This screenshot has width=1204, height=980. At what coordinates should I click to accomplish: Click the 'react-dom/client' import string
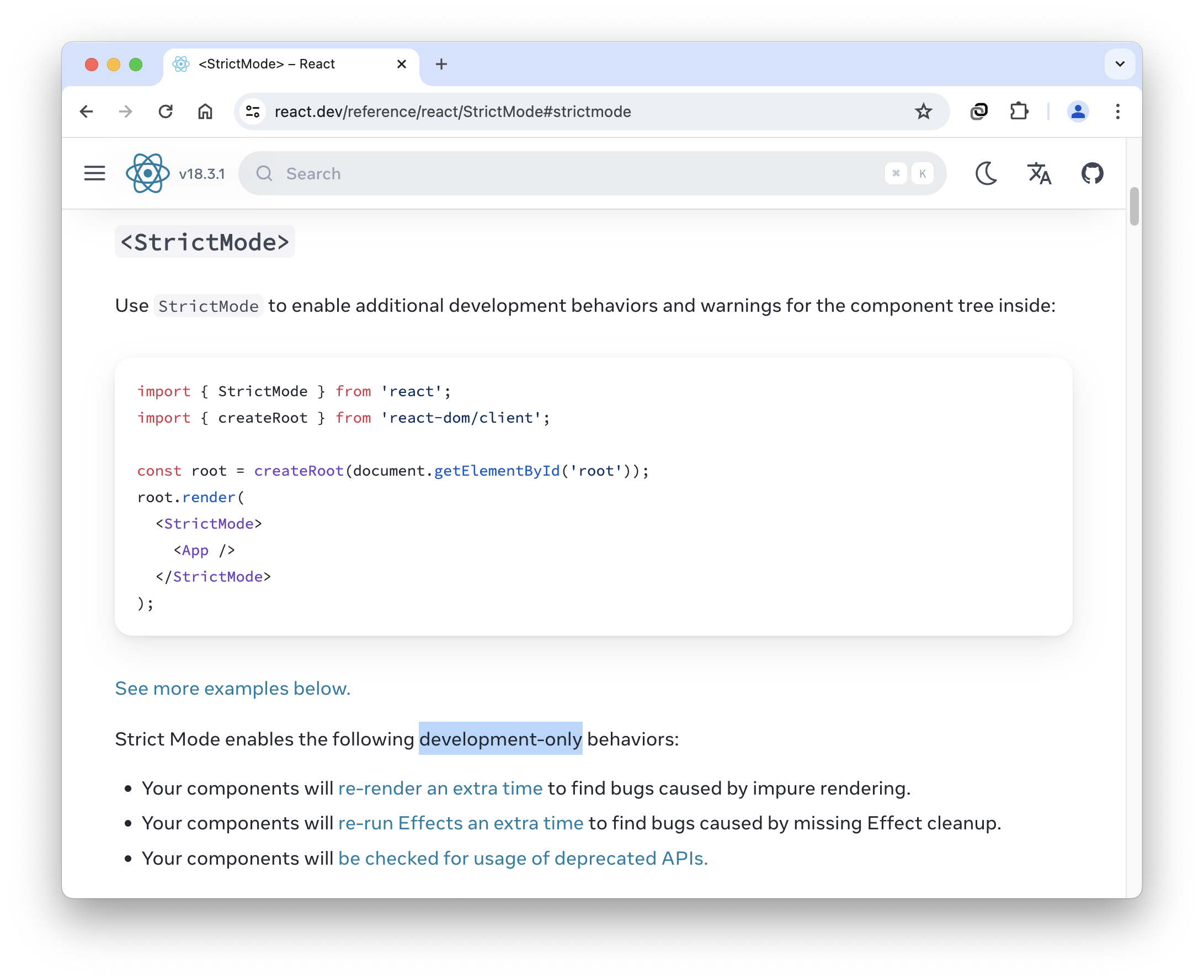461,418
